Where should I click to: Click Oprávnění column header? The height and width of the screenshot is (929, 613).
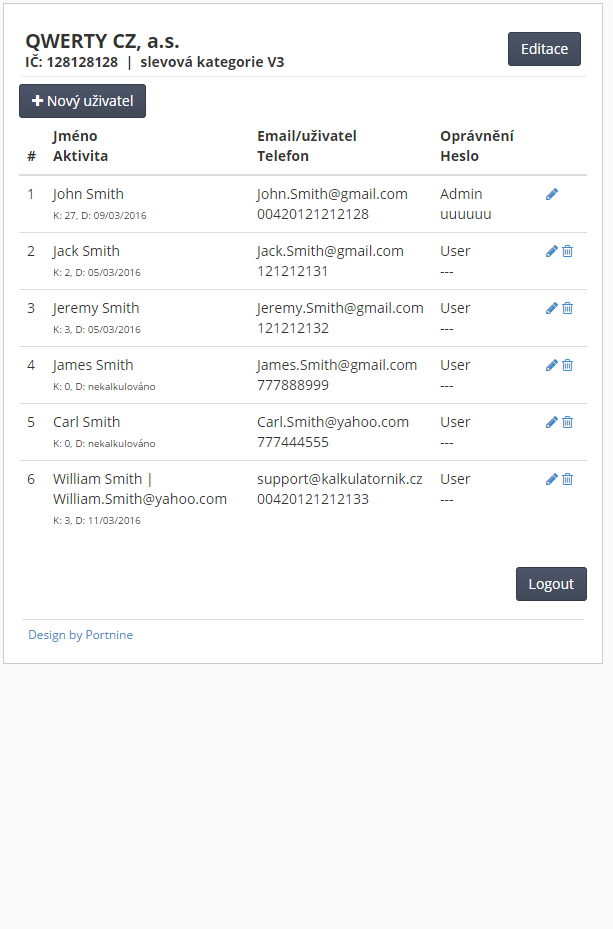pyautogui.click(x=477, y=136)
